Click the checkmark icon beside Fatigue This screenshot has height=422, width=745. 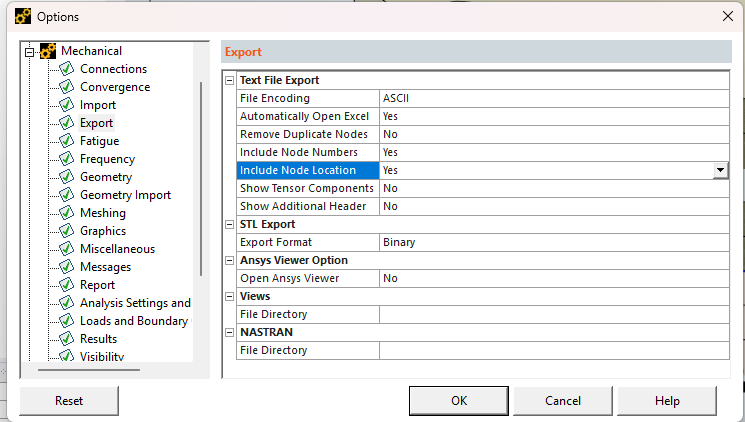67,141
